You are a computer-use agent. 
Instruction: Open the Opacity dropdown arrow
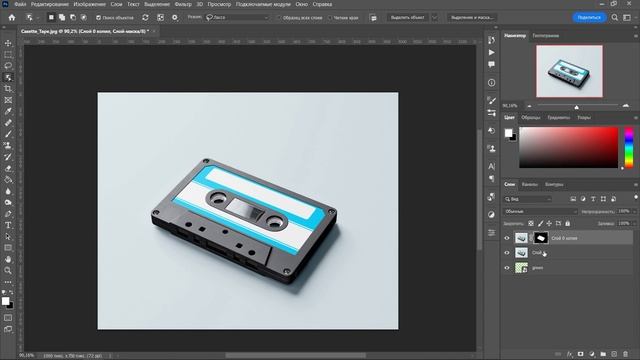(x=634, y=211)
